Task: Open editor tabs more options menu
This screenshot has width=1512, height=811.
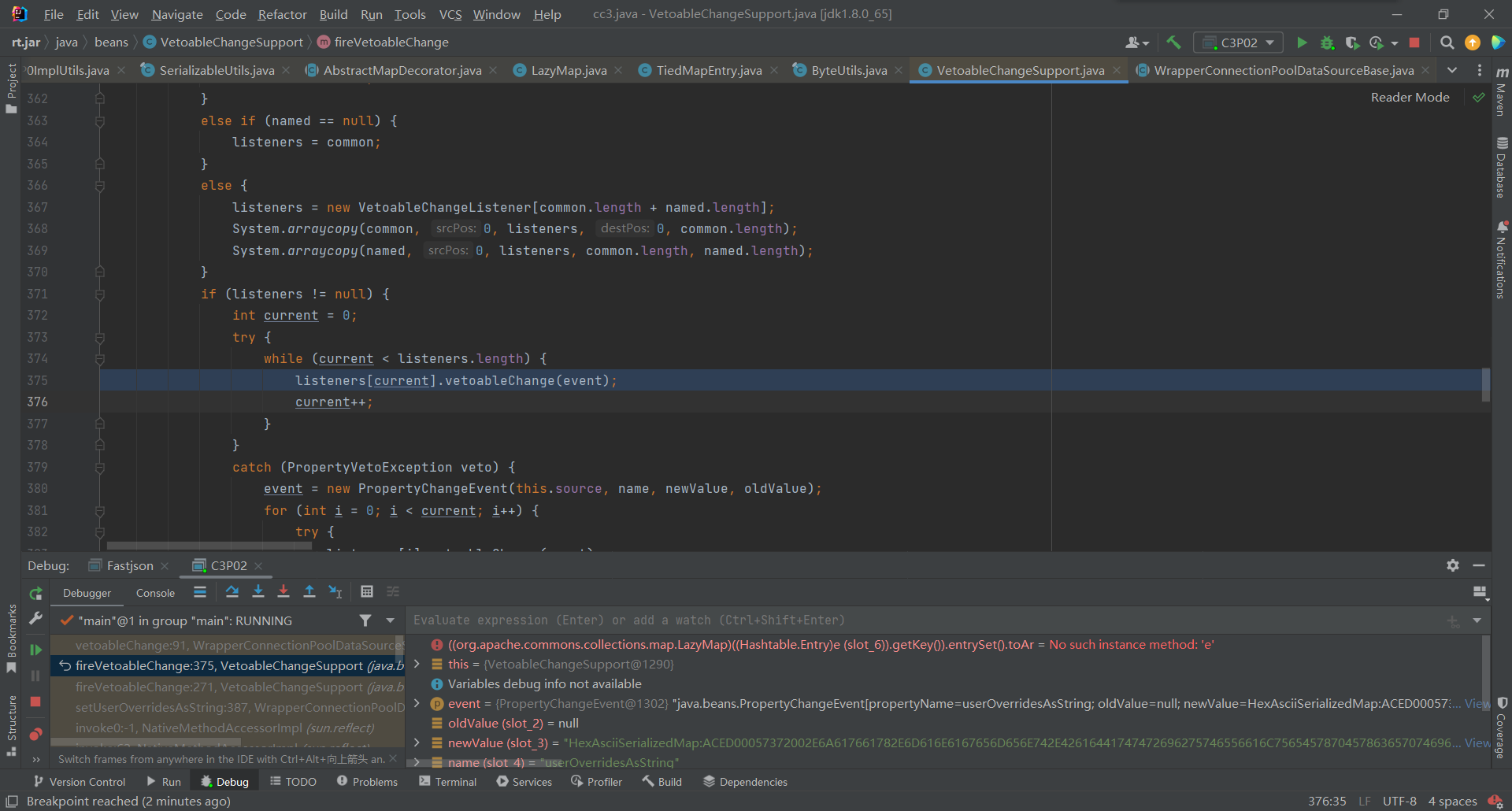Action: coord(1480,70)
